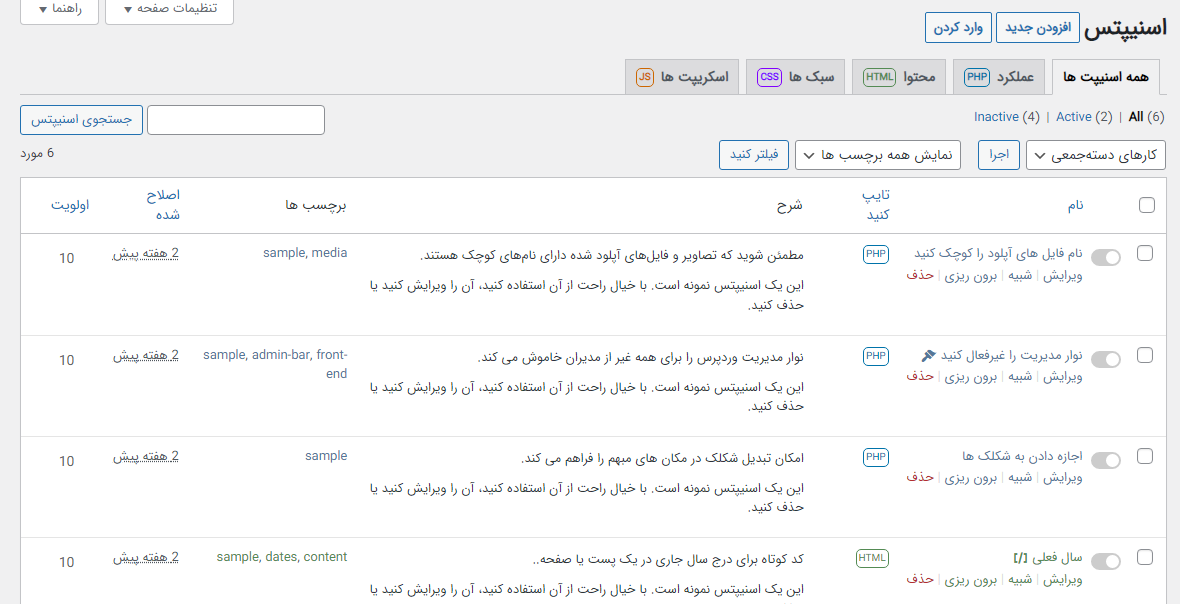
Task: Click the media tag link
Action: [x=330, y=253]
